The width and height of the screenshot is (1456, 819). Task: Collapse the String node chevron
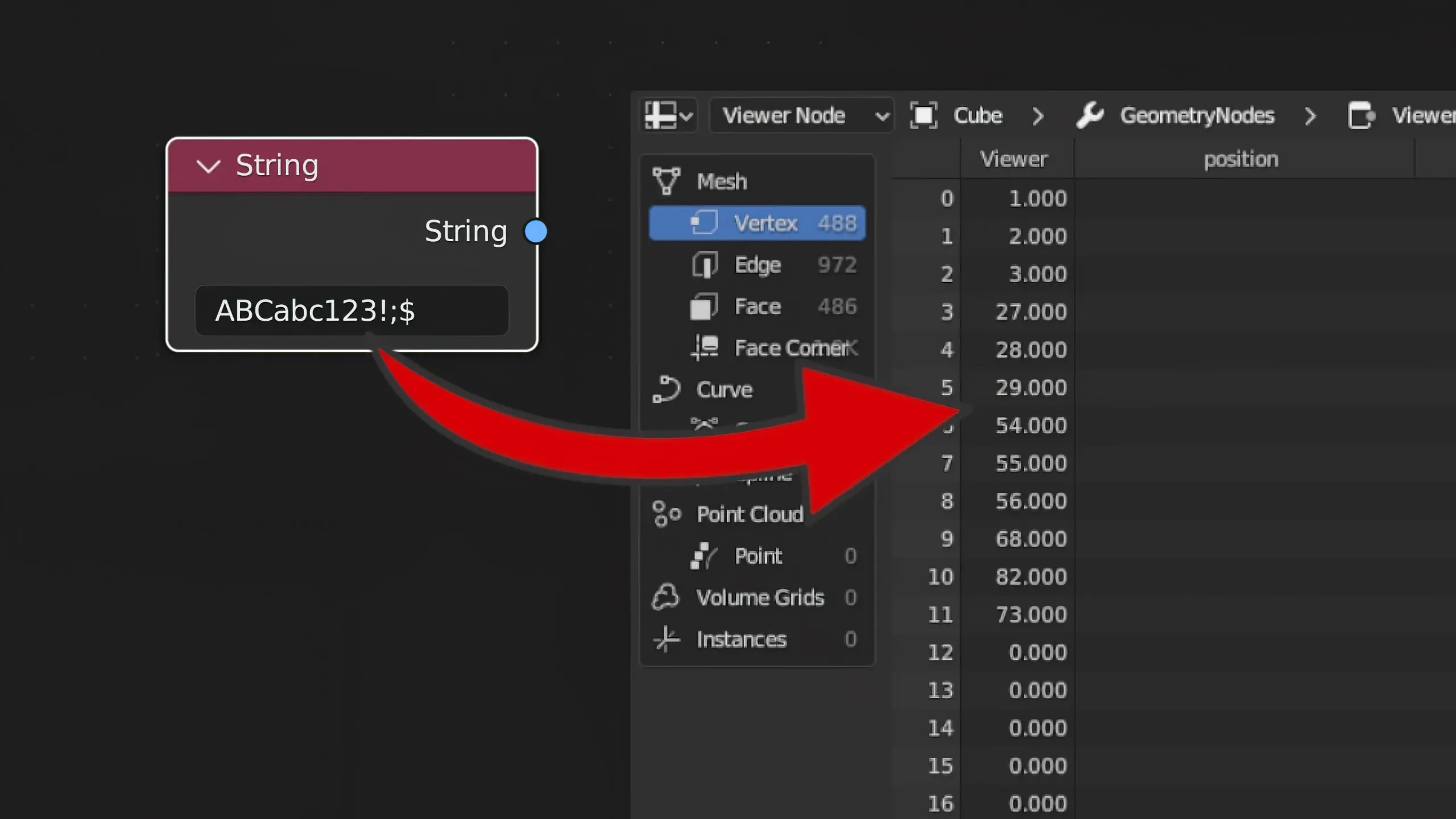coord(208,166)
